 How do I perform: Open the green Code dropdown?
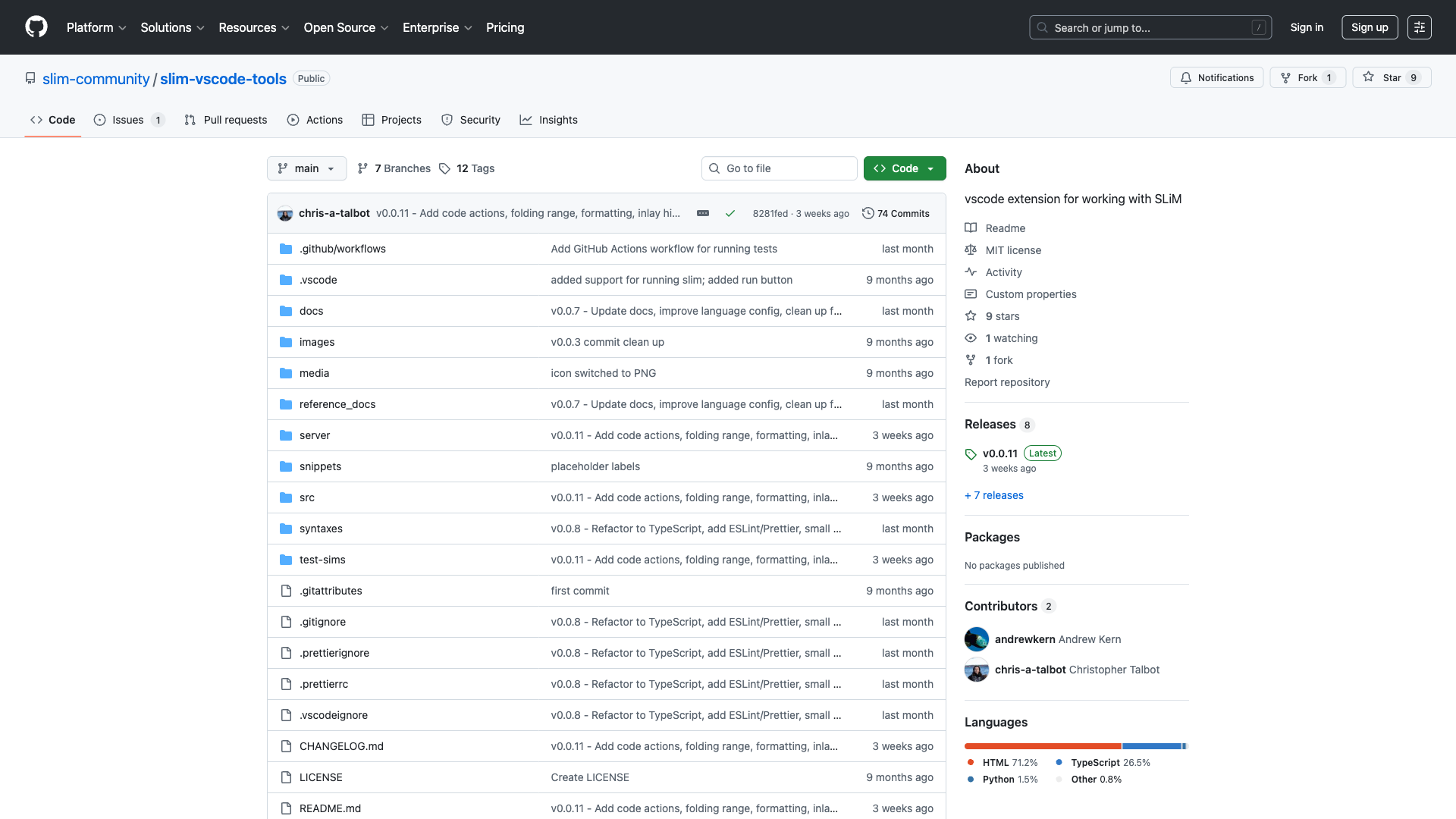(904, 168)
